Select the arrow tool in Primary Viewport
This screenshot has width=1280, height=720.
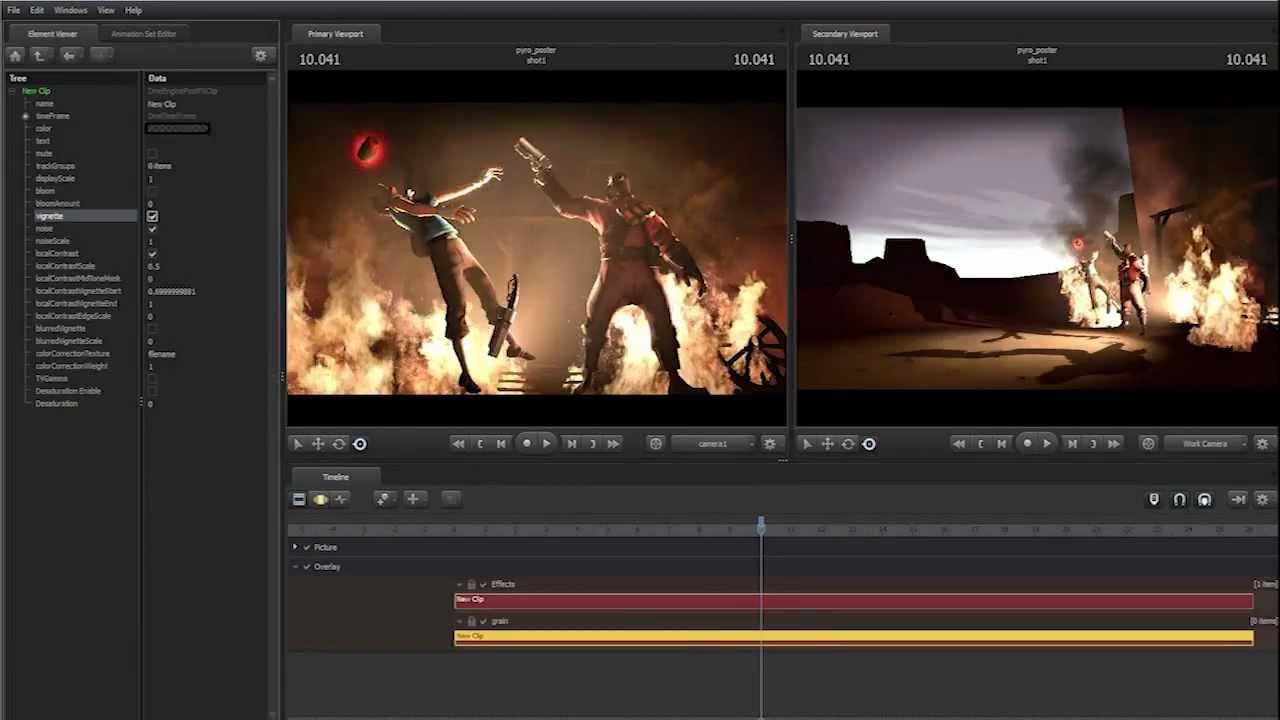click(297, 444)
